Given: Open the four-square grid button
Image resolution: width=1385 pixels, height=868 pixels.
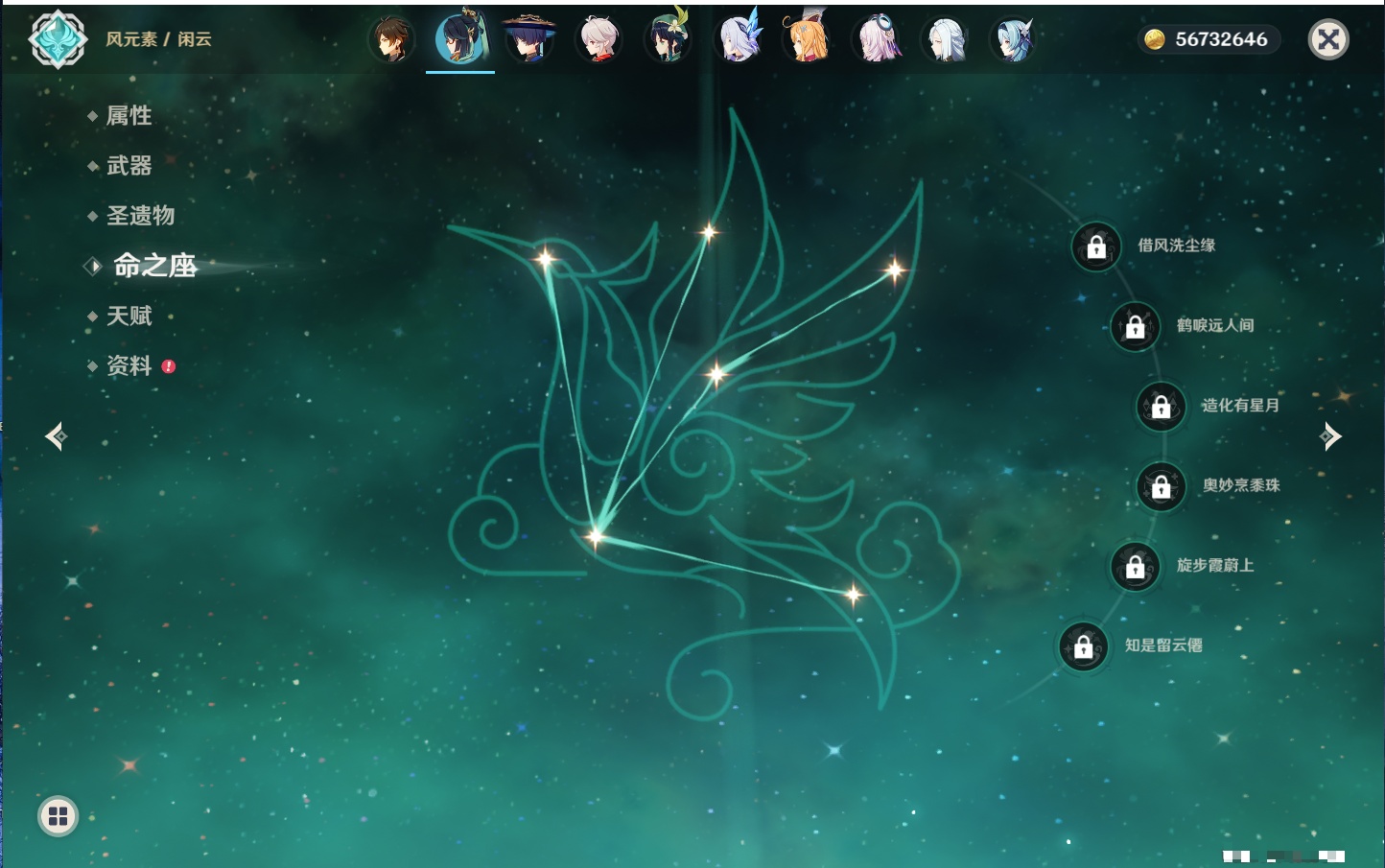Looking at the screenshot, I should point(58,816).
